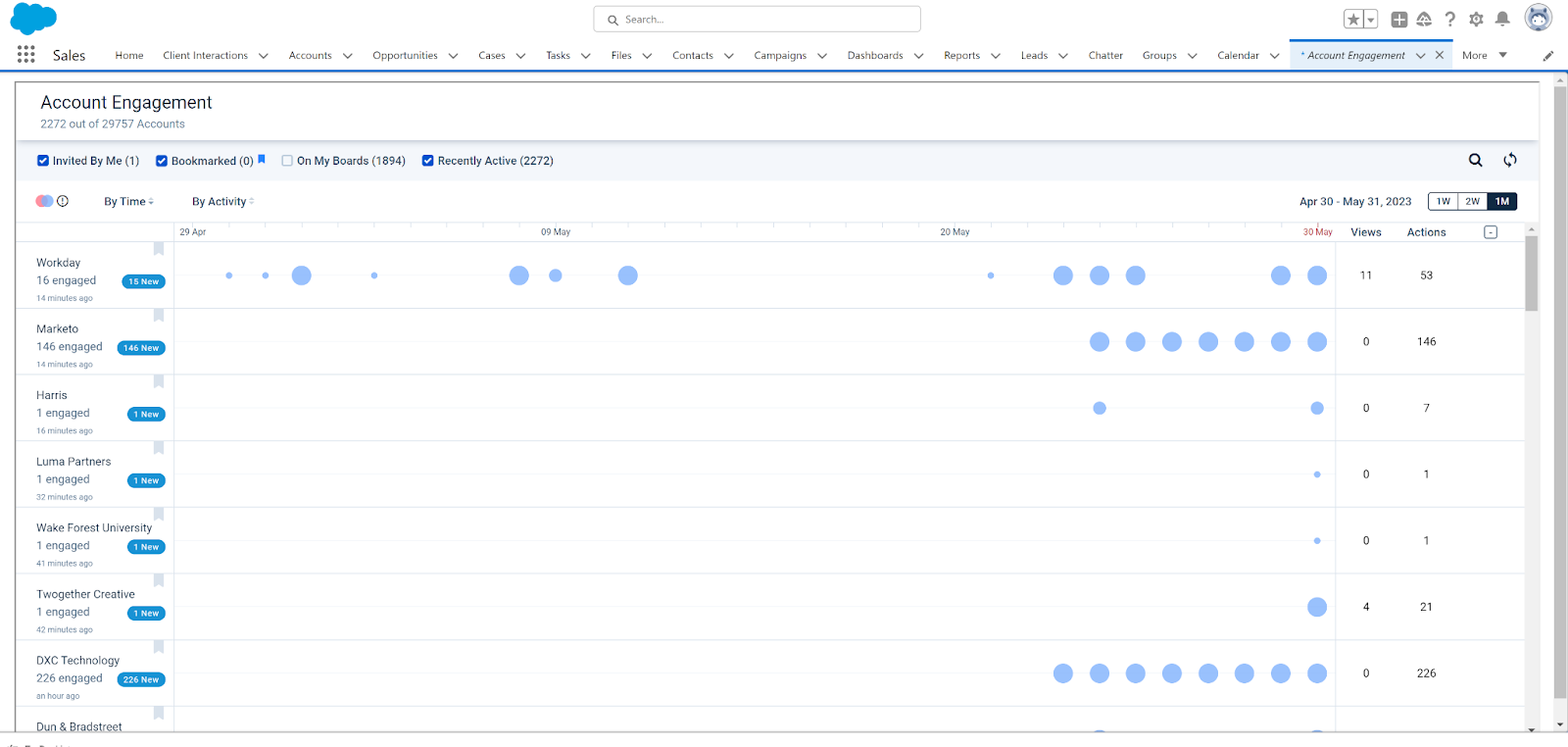Click the Salesforce cloud logo

coord(33,19)
